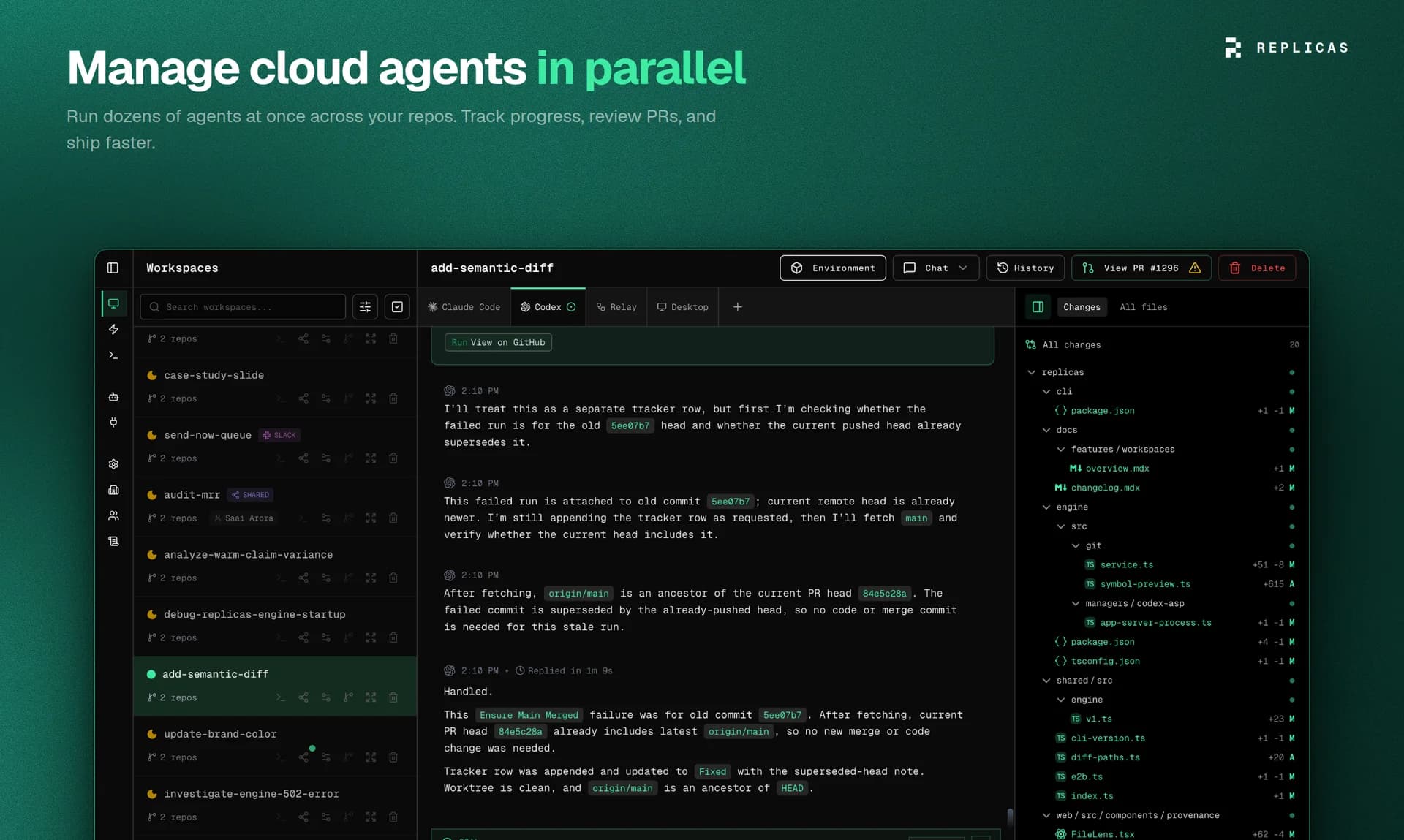
Task: Open the team members icon in the rail
Action: pos(113,515)
